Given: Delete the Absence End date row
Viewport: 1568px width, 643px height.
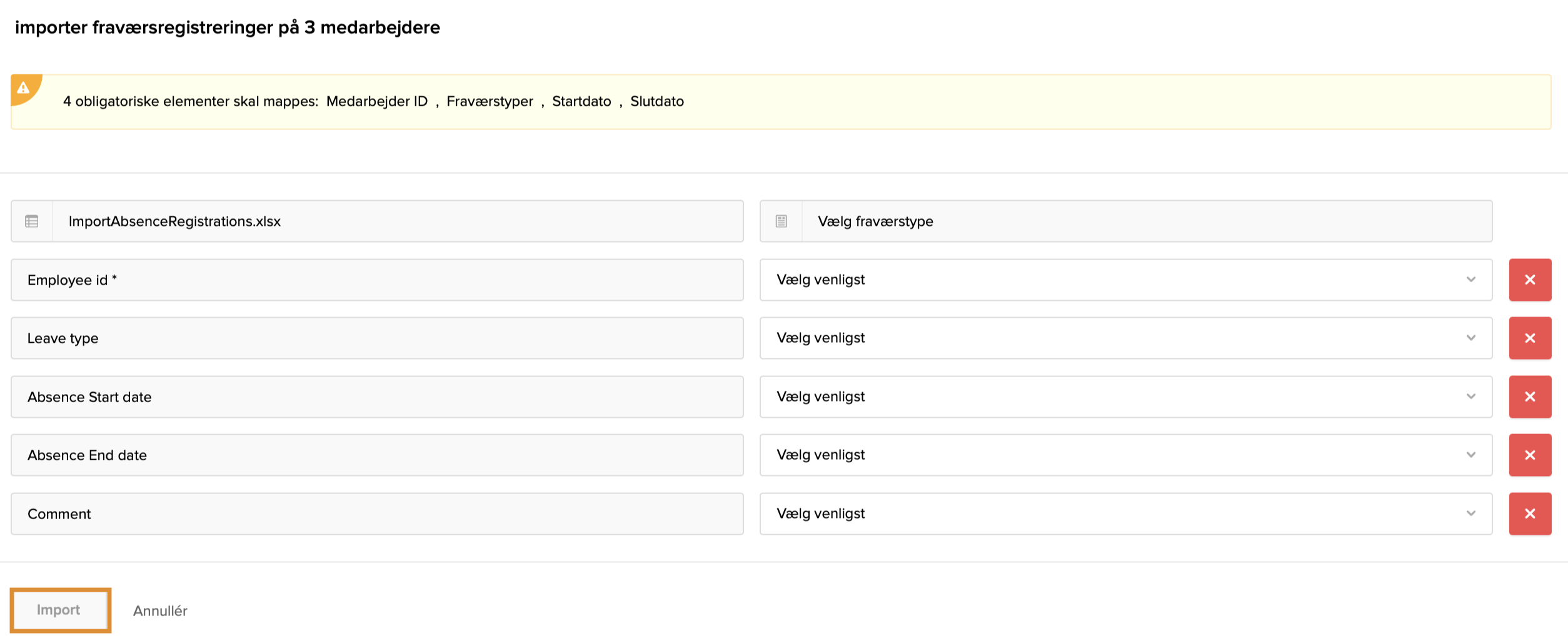Looking at the screenshot, I should pyautogui.click(x=1529, y=455).
